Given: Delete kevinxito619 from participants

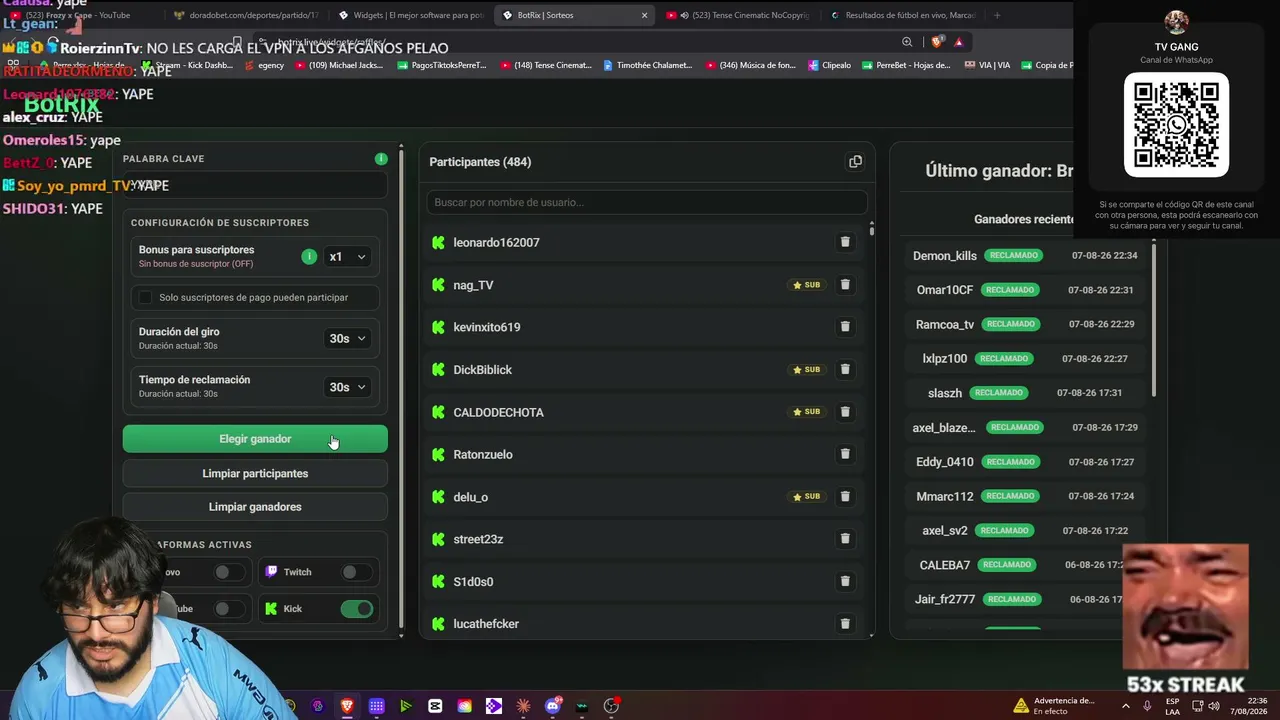Looking at the screenshot, I should click(x=845, y=327).
